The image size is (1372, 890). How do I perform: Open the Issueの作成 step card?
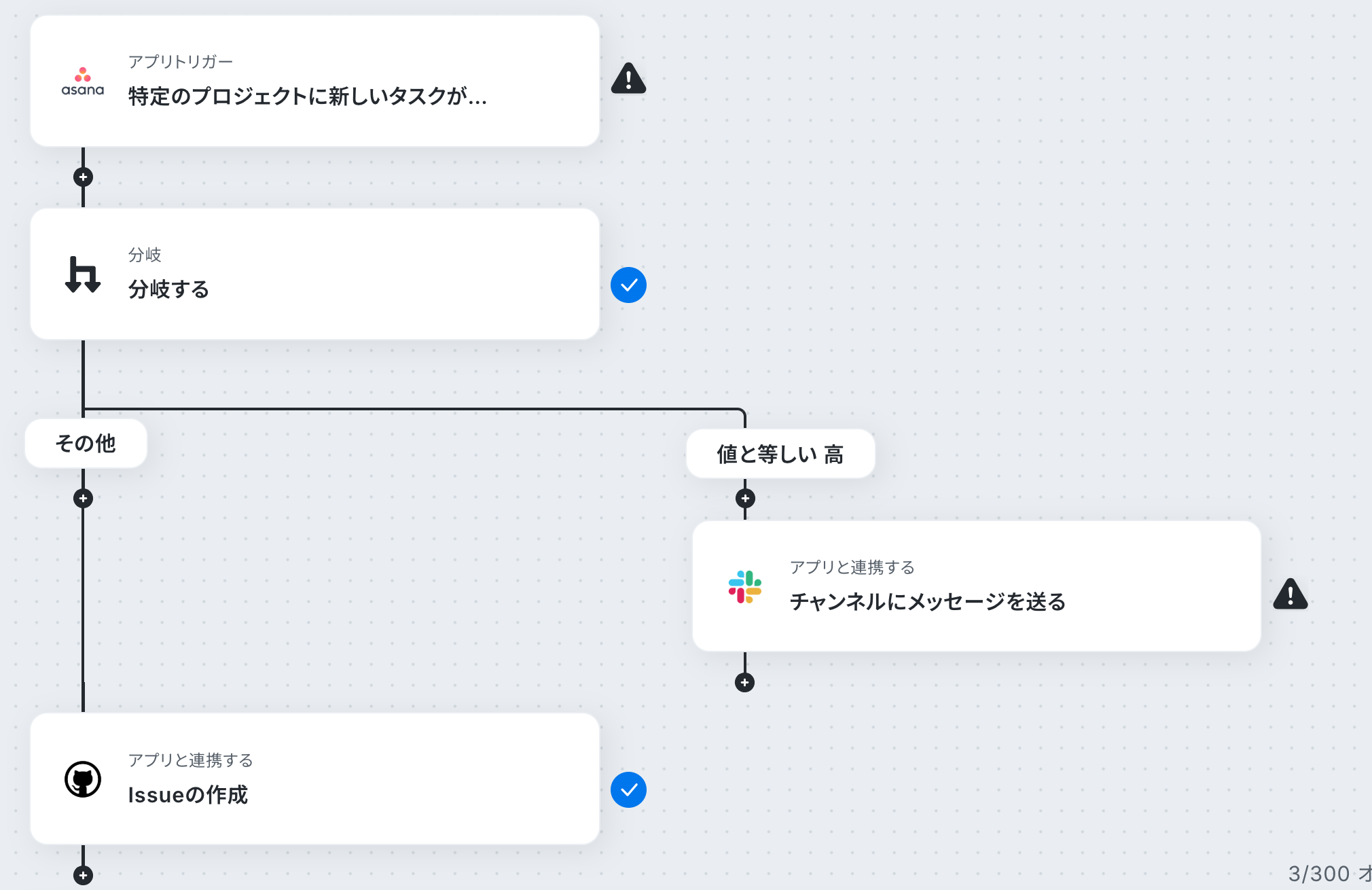point(315,779)
